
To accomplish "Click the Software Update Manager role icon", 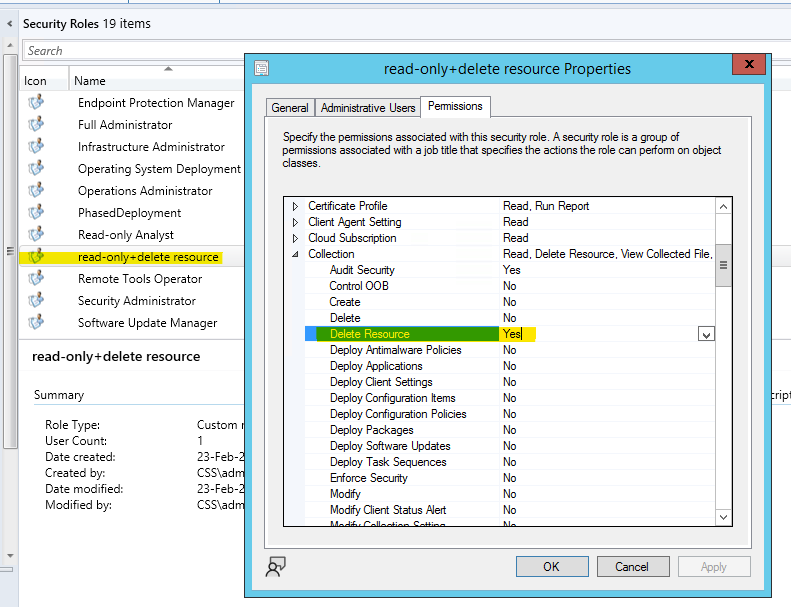I will pos(36,322).
